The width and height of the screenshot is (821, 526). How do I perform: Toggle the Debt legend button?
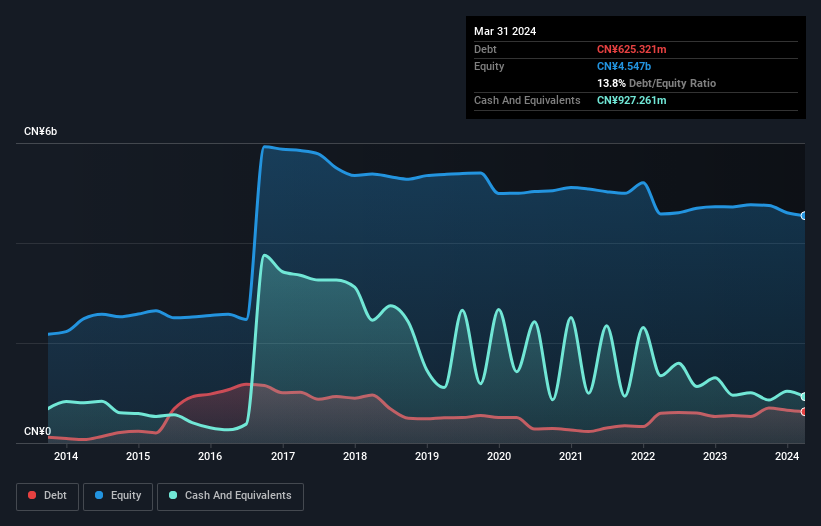48,496
